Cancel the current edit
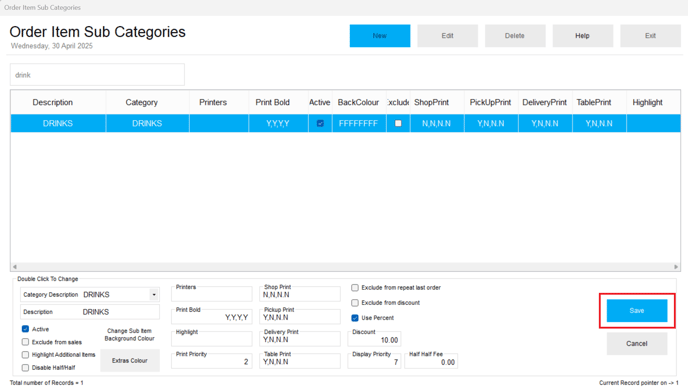 637,344
